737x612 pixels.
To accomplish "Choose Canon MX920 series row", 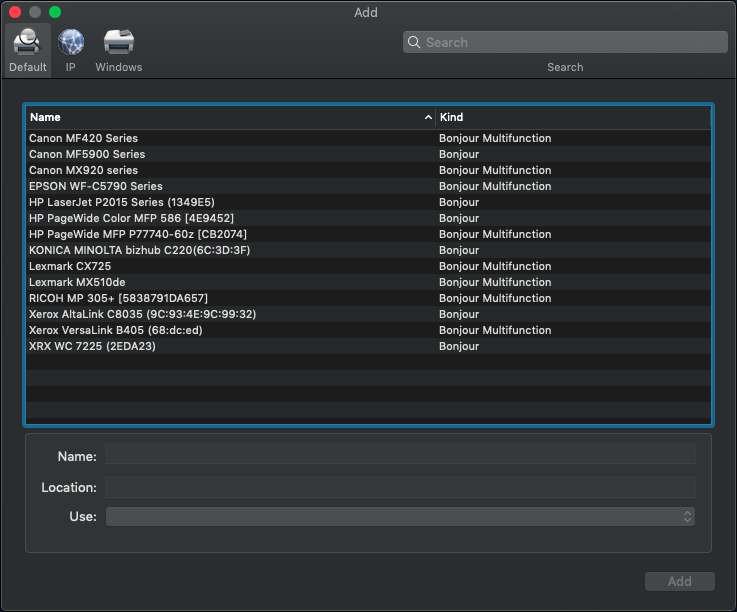I will pyautogui.click(x=368, y=170).
